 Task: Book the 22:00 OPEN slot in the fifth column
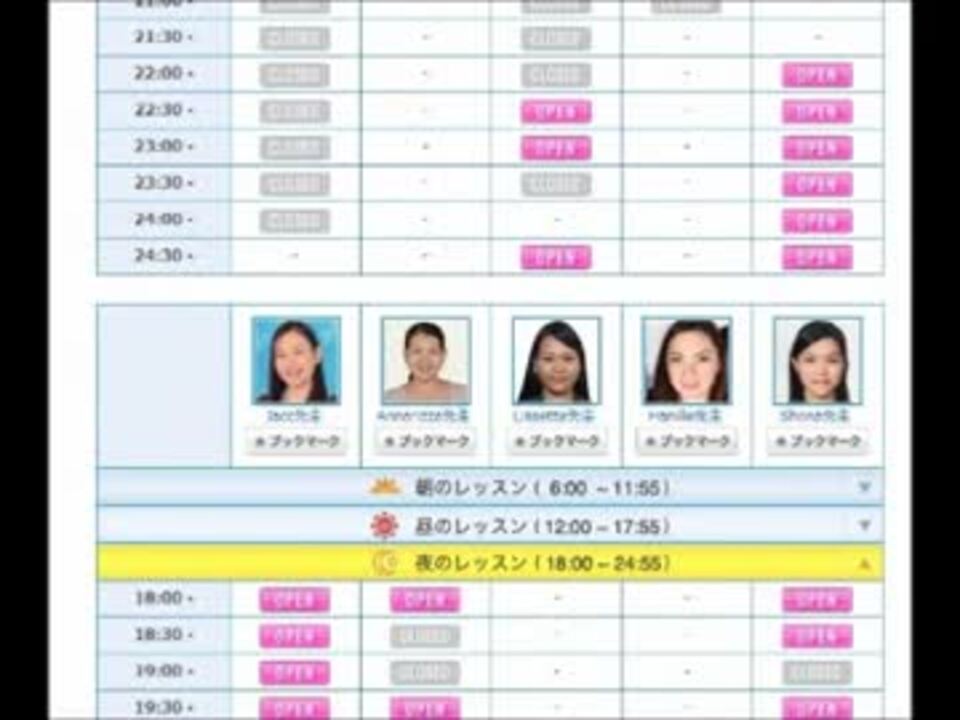[817, 75]
